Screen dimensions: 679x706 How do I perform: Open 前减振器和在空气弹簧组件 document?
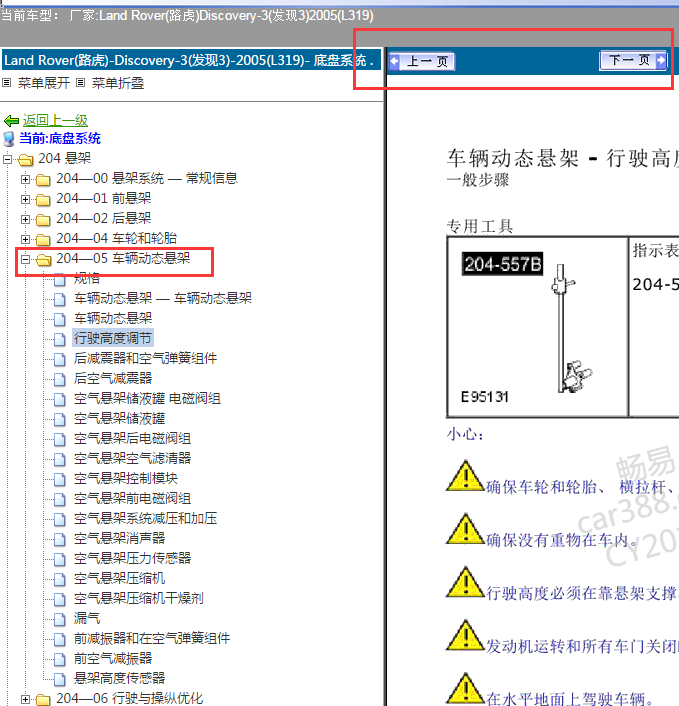coord(152,638)
